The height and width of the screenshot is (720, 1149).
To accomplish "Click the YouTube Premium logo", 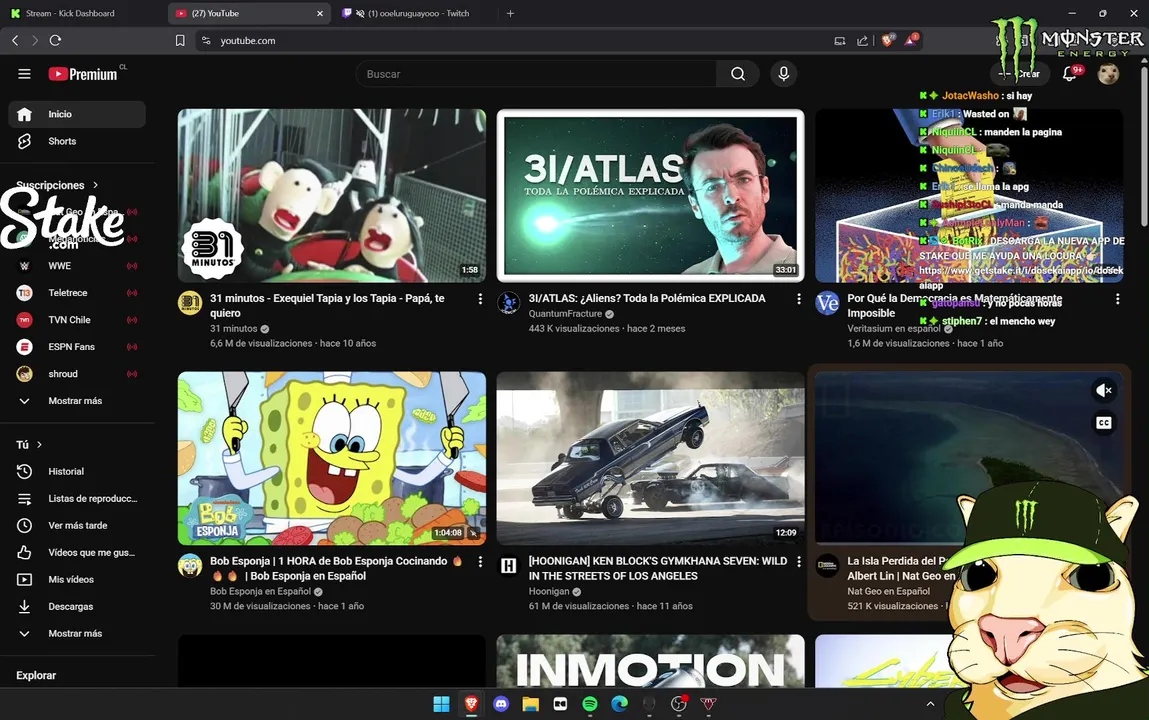I will coord(83,74).
